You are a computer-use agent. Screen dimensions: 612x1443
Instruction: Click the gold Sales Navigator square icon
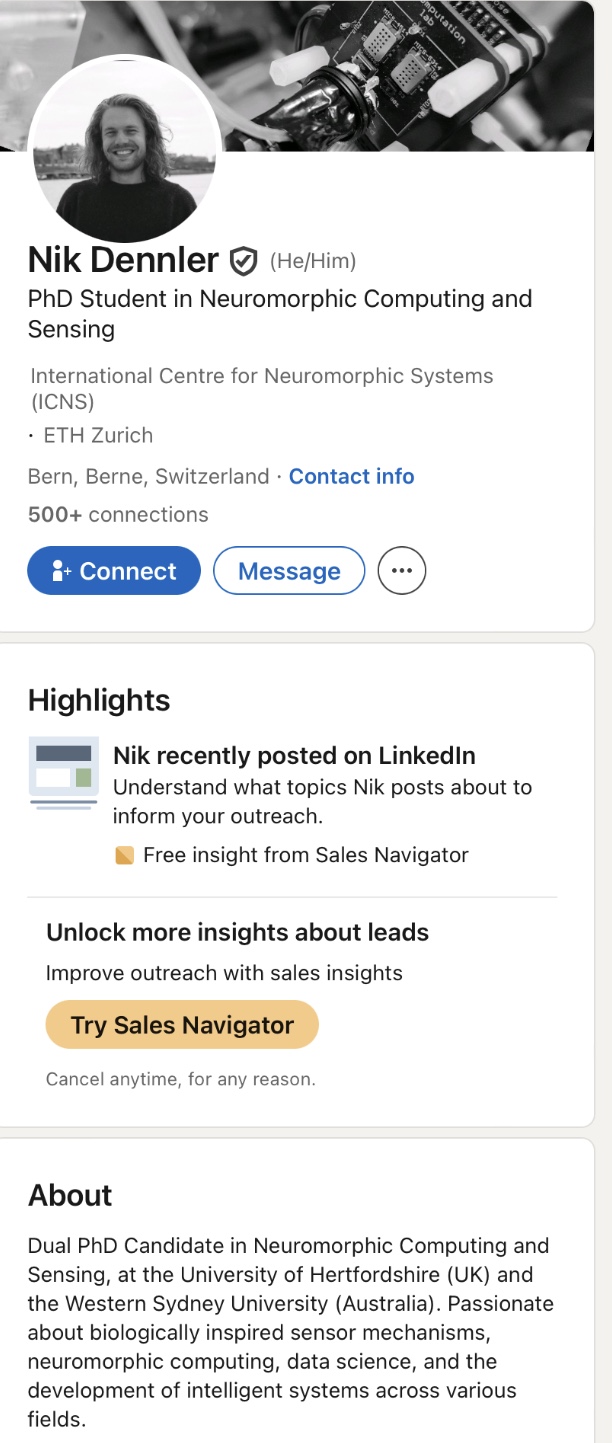click(125, 855)
